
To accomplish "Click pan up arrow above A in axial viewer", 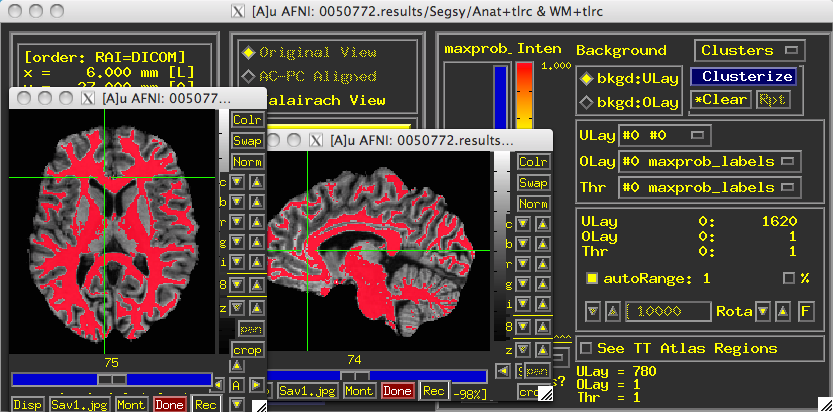I will [237, 365].
